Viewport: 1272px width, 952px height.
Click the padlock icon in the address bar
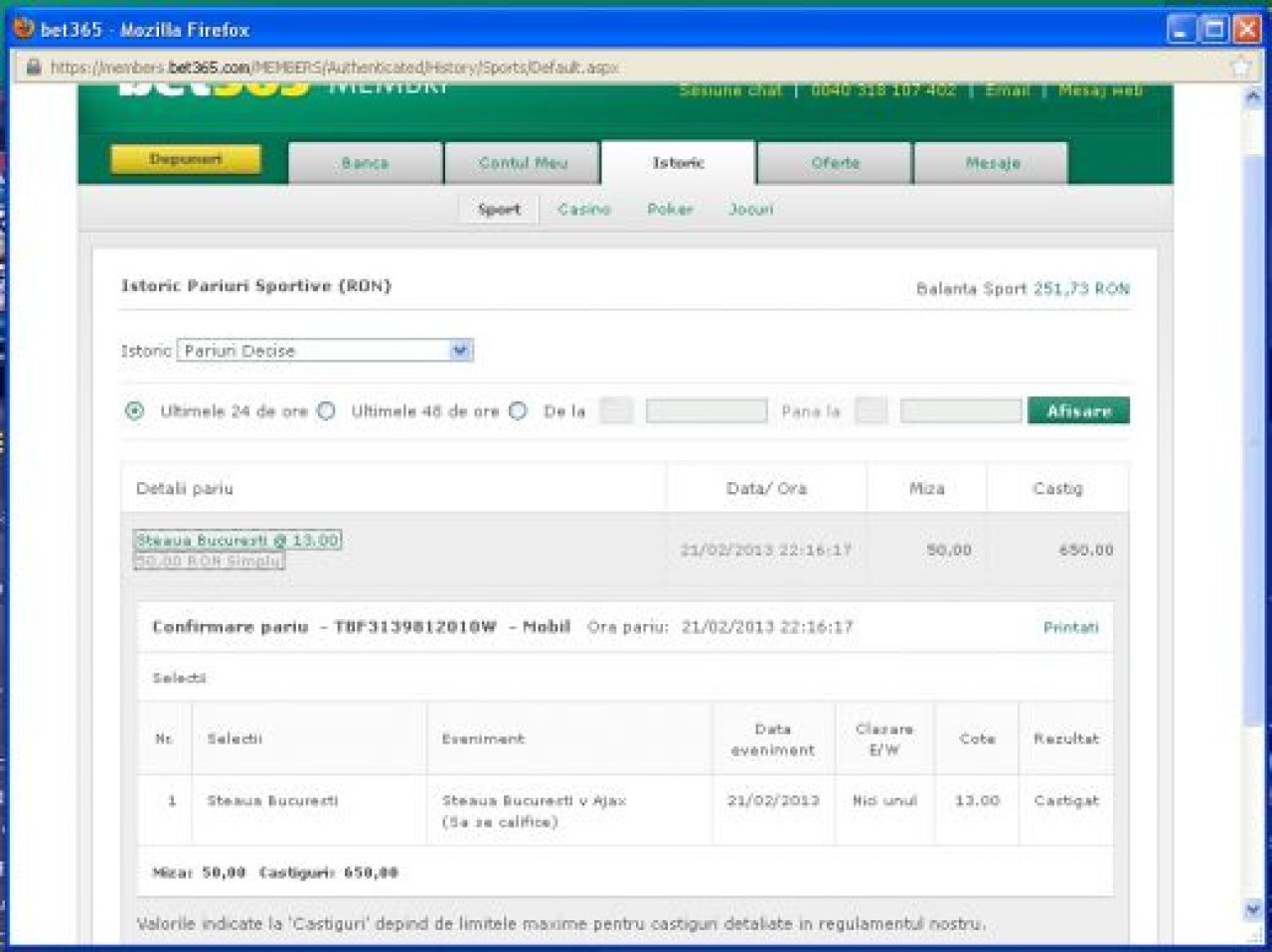pos(33,68)
